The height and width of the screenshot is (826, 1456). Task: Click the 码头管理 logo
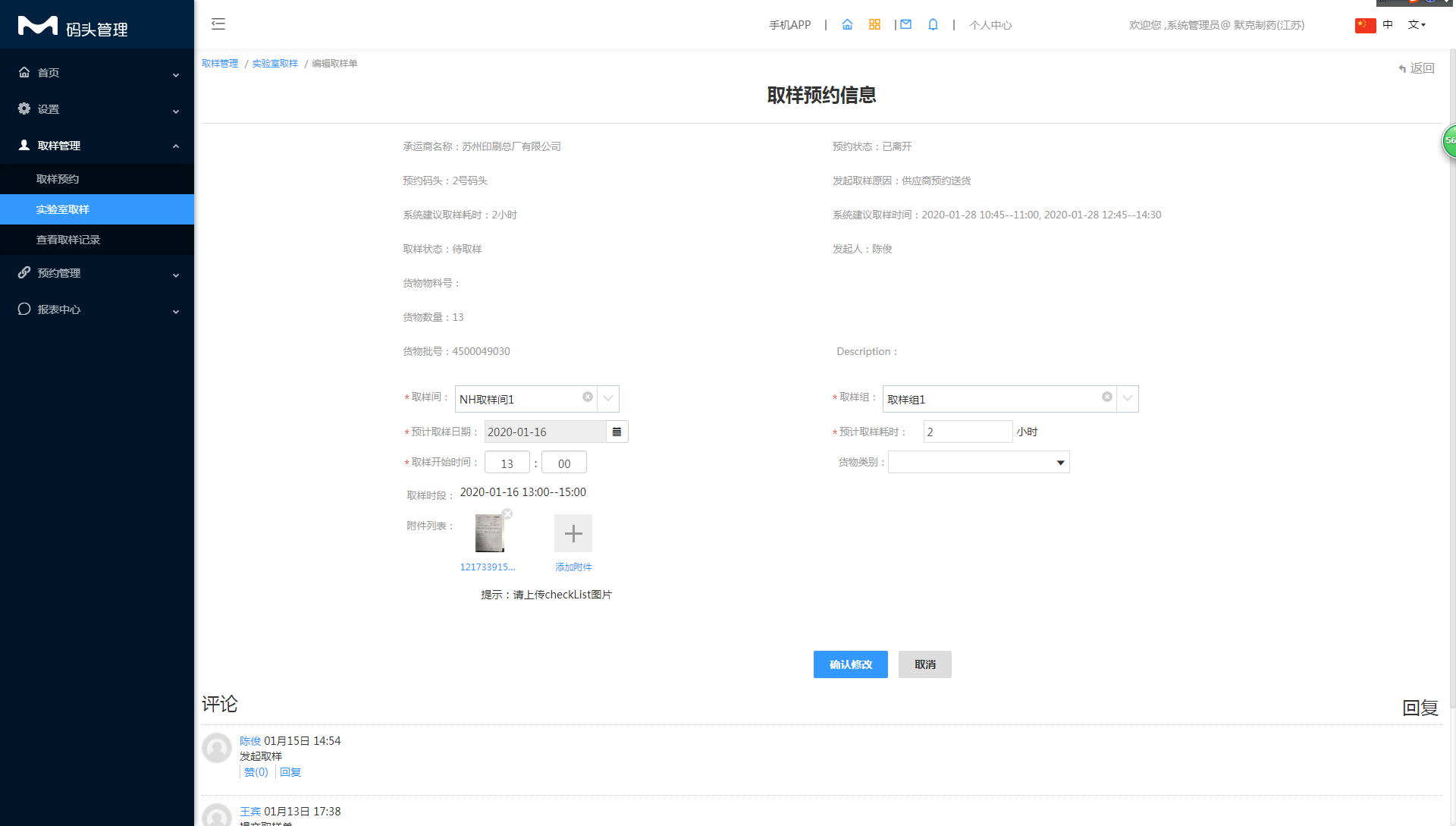[x=73, y=27]
